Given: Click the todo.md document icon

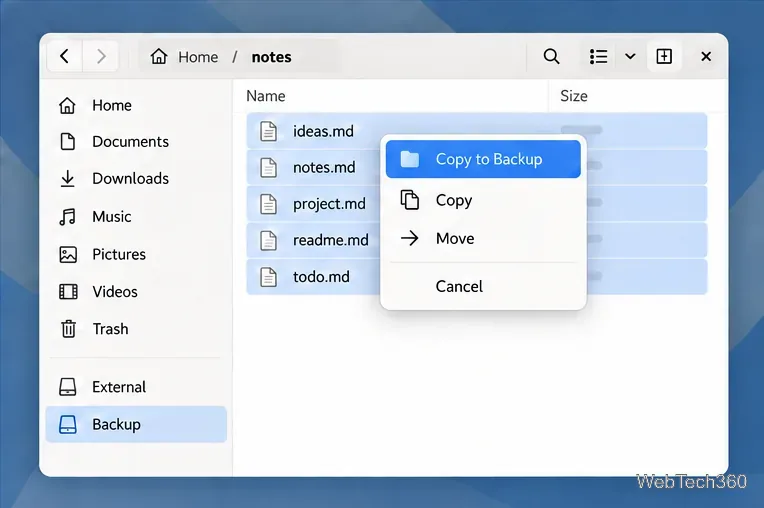Looking at the screenshot, I should coord(268,277).
